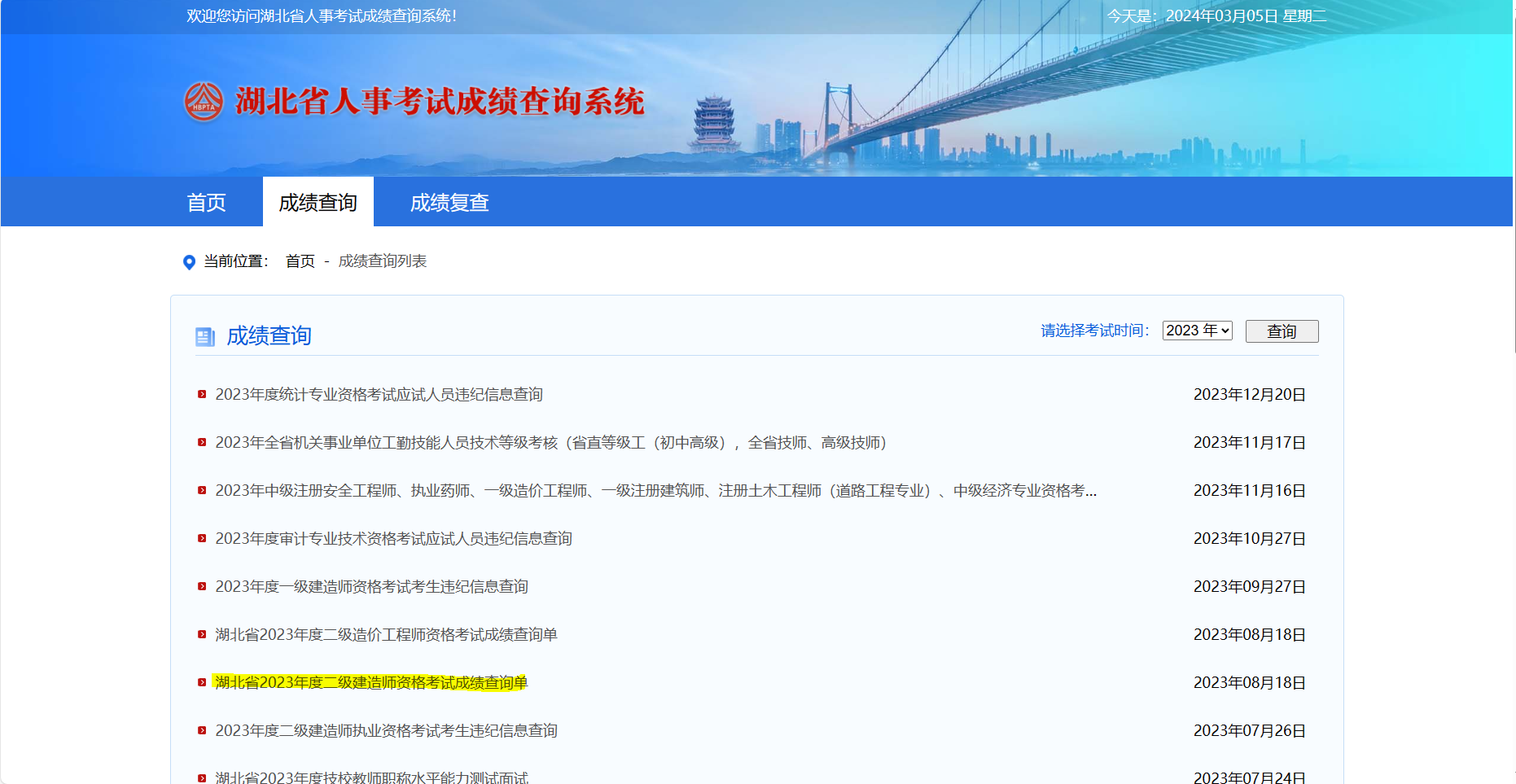Open the exam year 2023年 dropdown

tap(1197, 331)
